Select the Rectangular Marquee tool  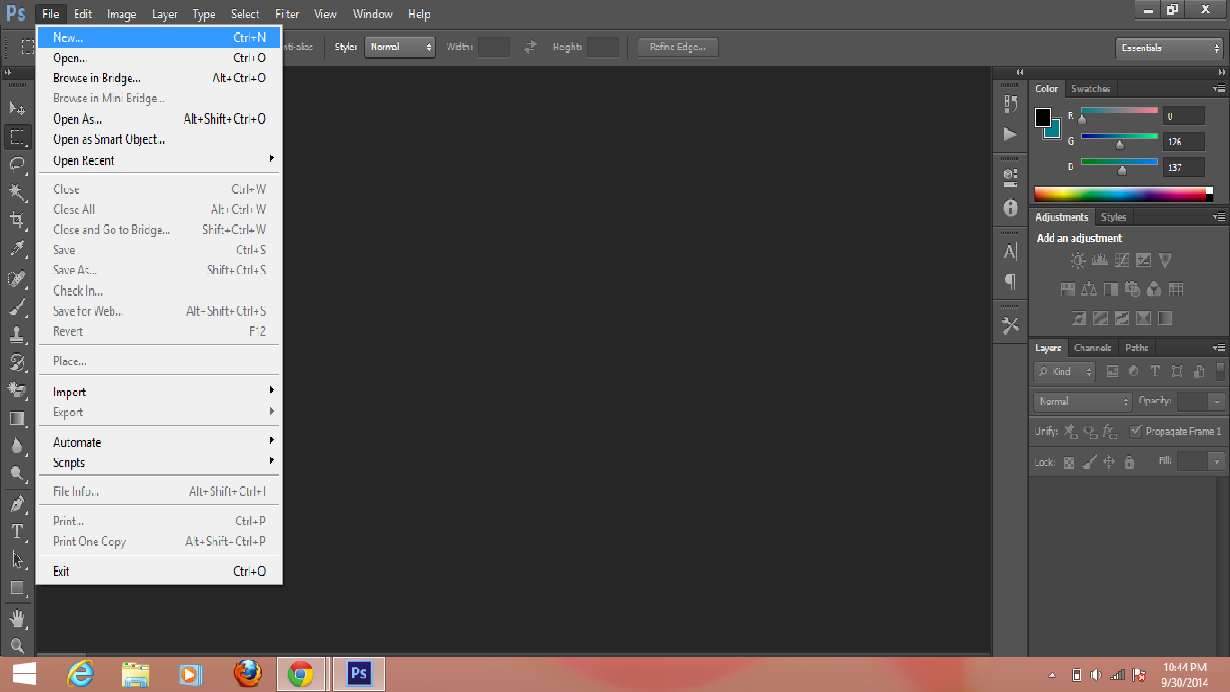(x=17, y=137)
